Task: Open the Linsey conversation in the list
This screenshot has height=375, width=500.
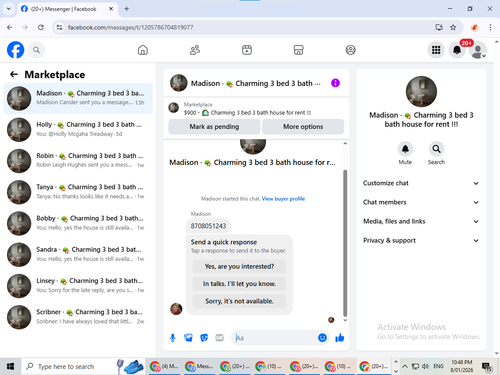Action: (x=78, y=286)
